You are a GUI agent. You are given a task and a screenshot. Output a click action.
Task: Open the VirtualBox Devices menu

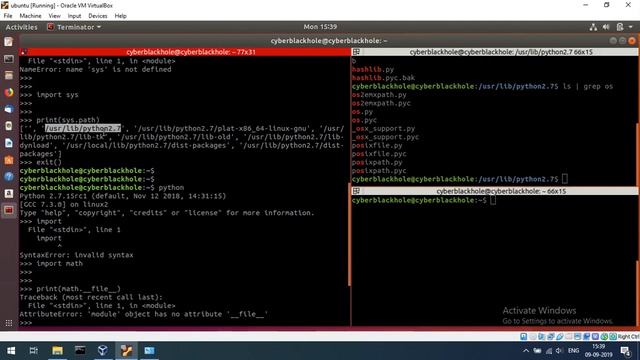(98, 16)
